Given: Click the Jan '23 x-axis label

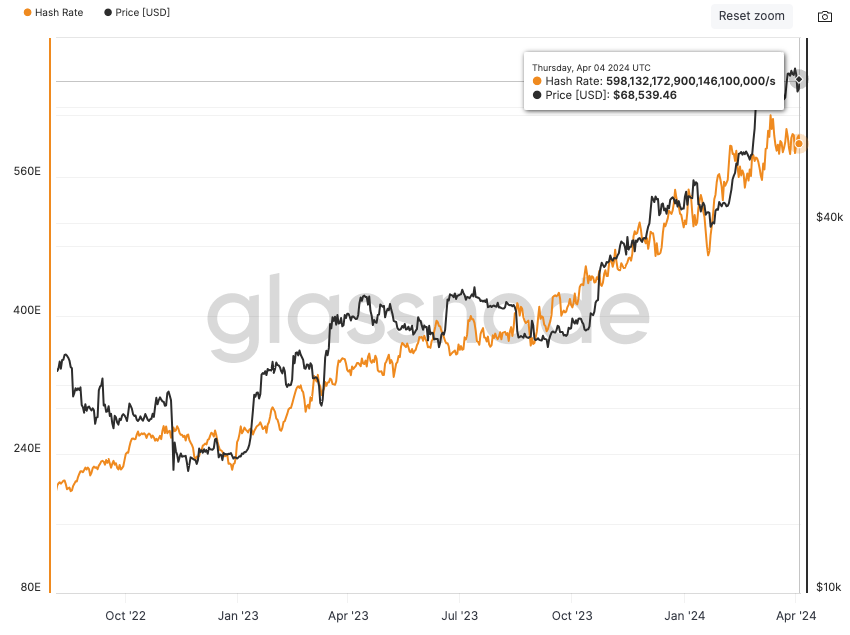Looking at the screenshot, I should (238, 616).
